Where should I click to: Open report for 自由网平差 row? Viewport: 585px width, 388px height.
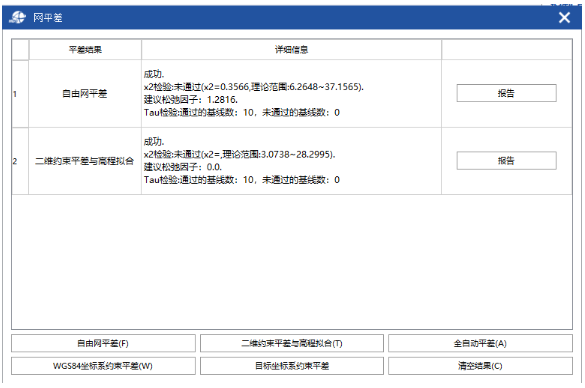[x=506, y=93]
